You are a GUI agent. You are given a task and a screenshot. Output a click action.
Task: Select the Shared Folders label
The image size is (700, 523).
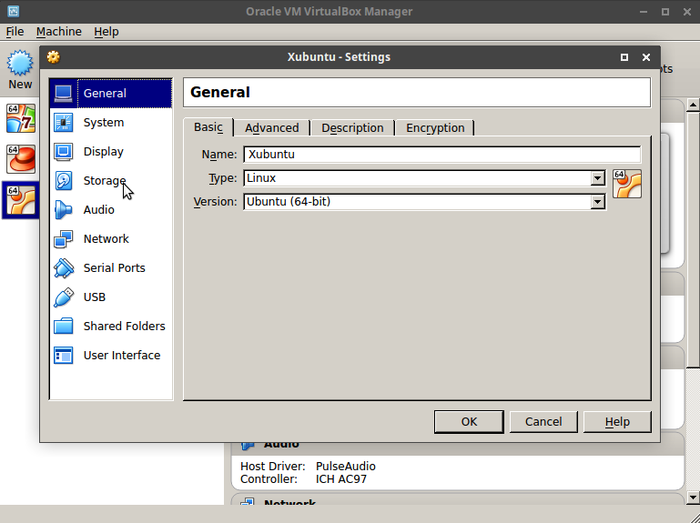[124, 326]
